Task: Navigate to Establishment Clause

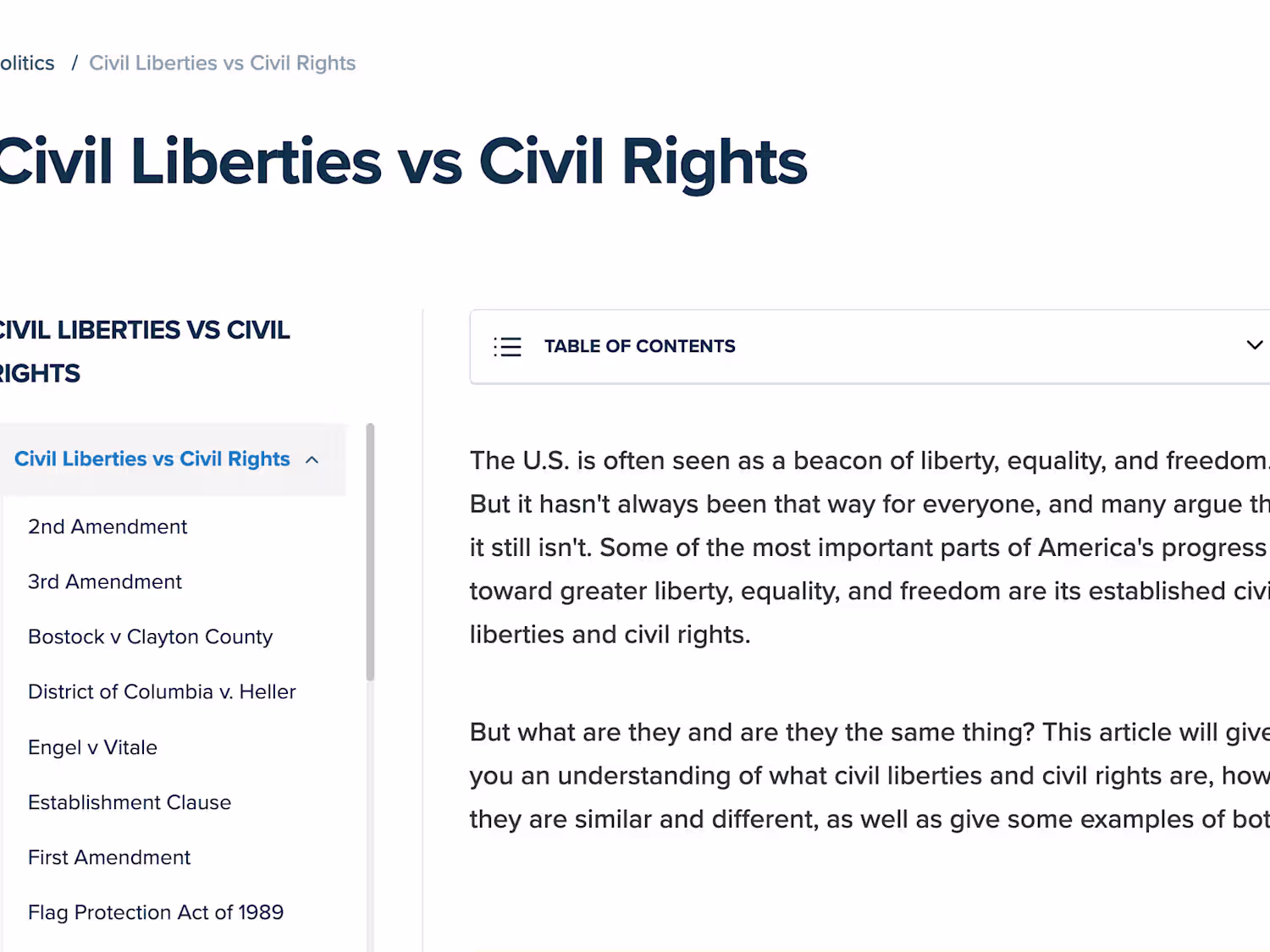Action: (x=130, y=802)
